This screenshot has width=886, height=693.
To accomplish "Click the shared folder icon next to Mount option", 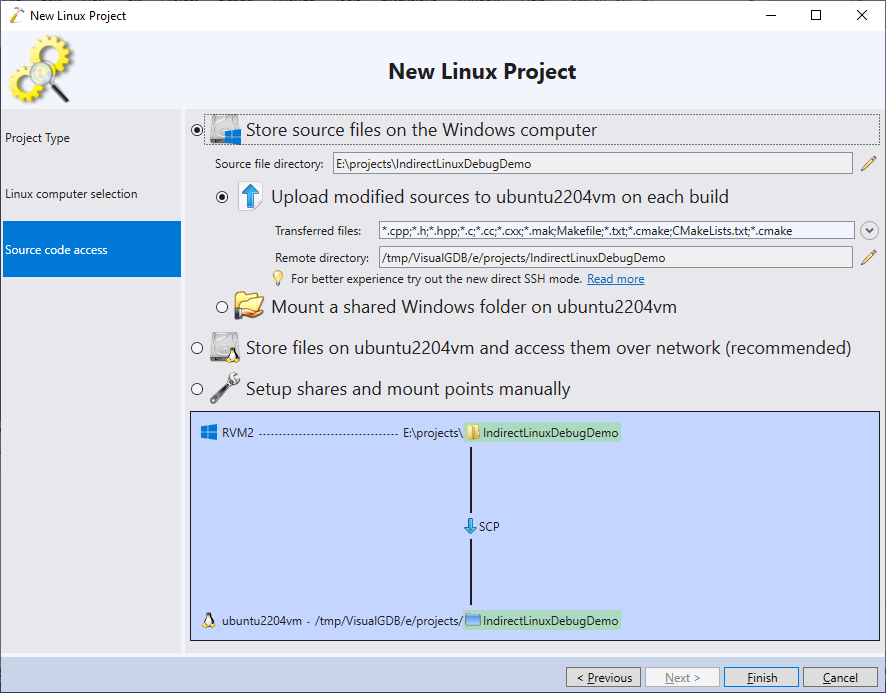I will click(x=249, y=305).
